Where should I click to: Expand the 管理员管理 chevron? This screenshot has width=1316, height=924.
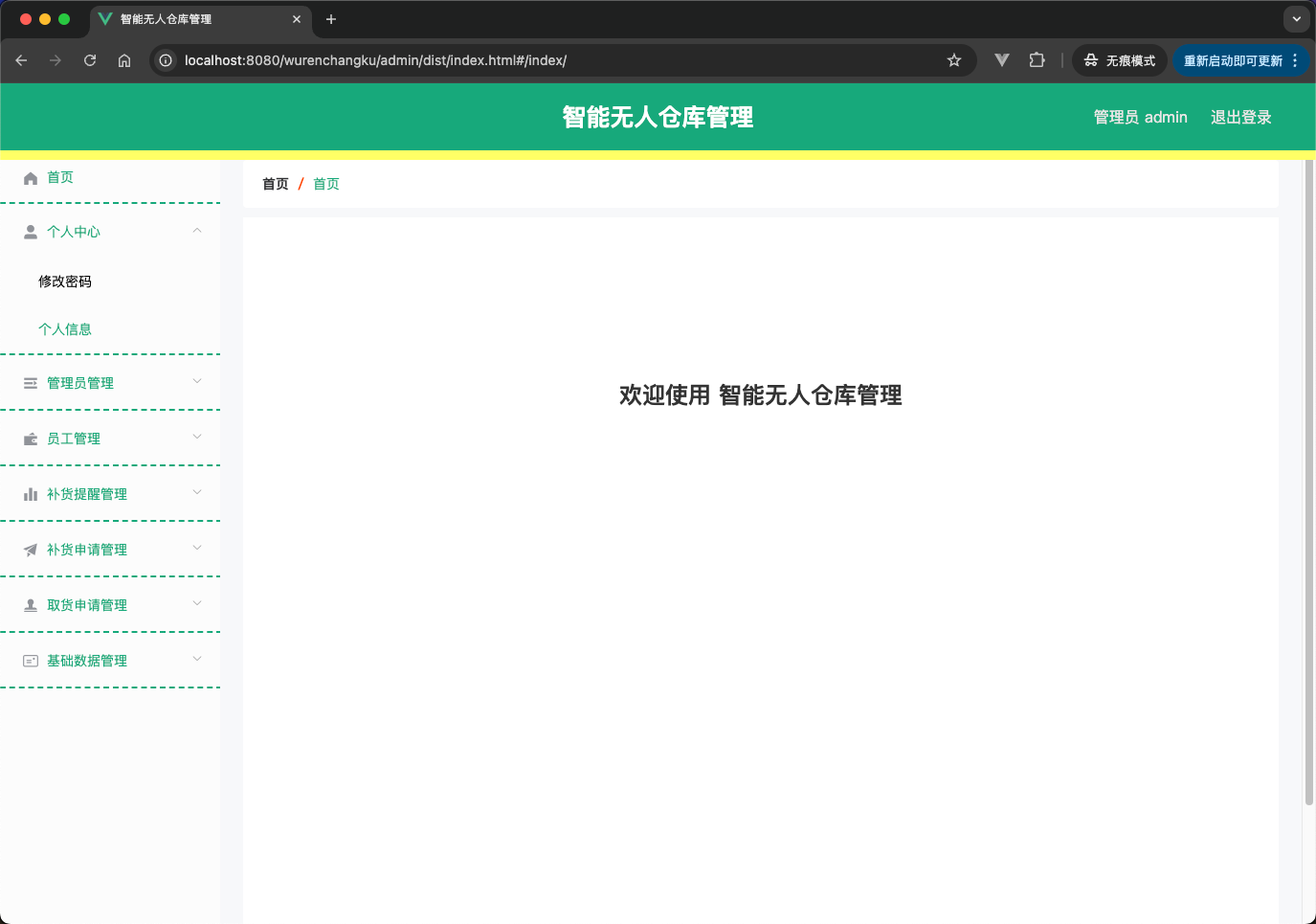tap(197, 381)
